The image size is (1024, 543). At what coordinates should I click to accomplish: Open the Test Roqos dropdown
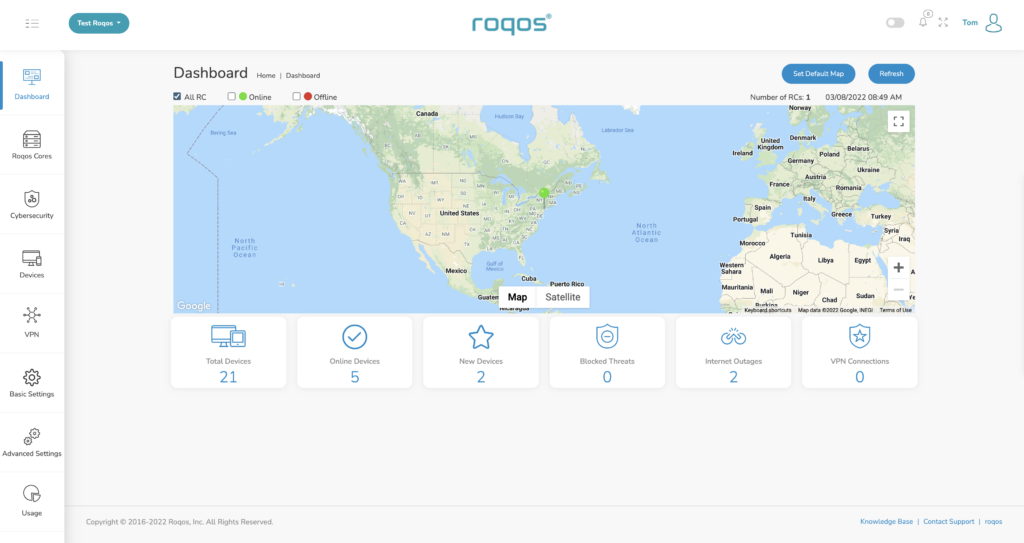click(x=99, y=23)
